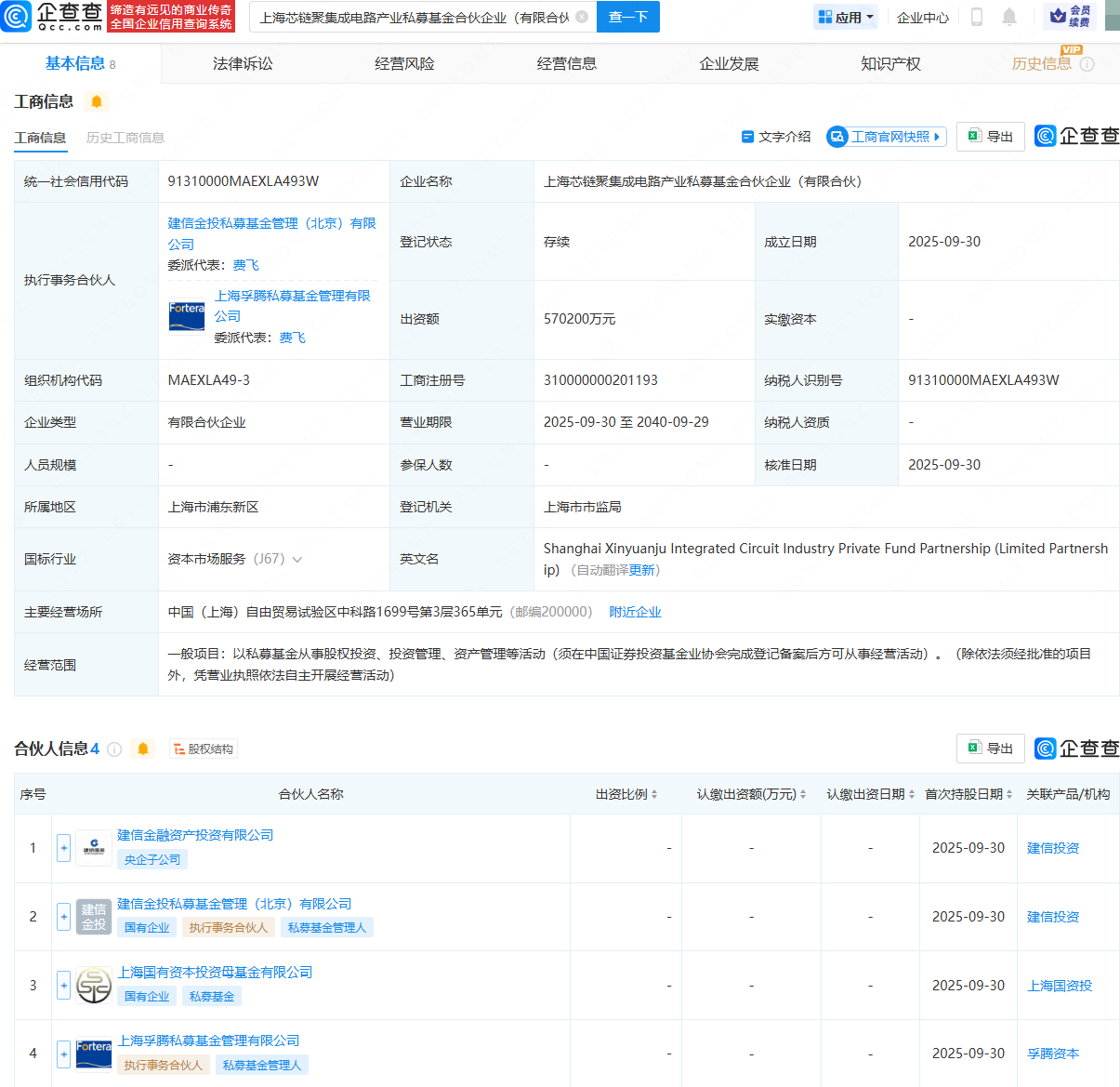Click the Fortera logo in partner row 4
The height and width of the screenshot is (1087, 1120).
[x=94, y=1054]
